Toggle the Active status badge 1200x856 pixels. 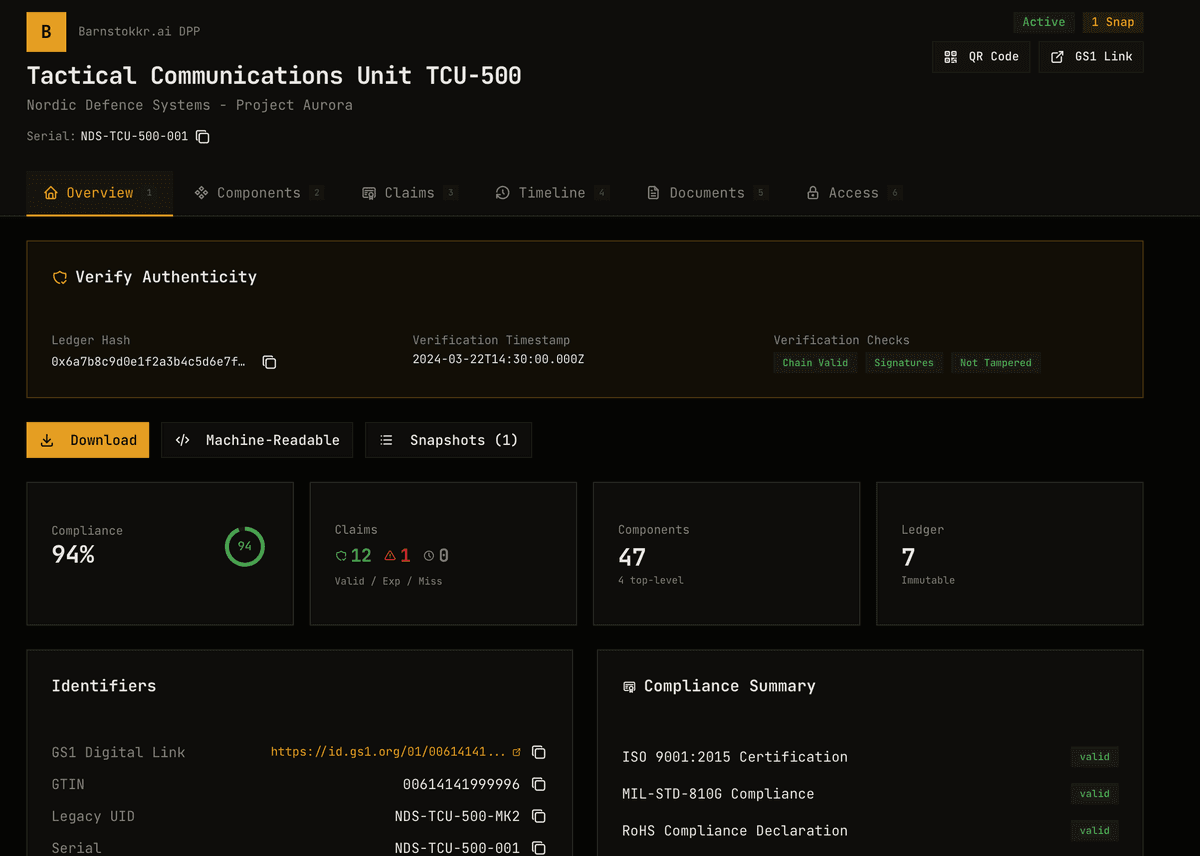[1044, 22]
